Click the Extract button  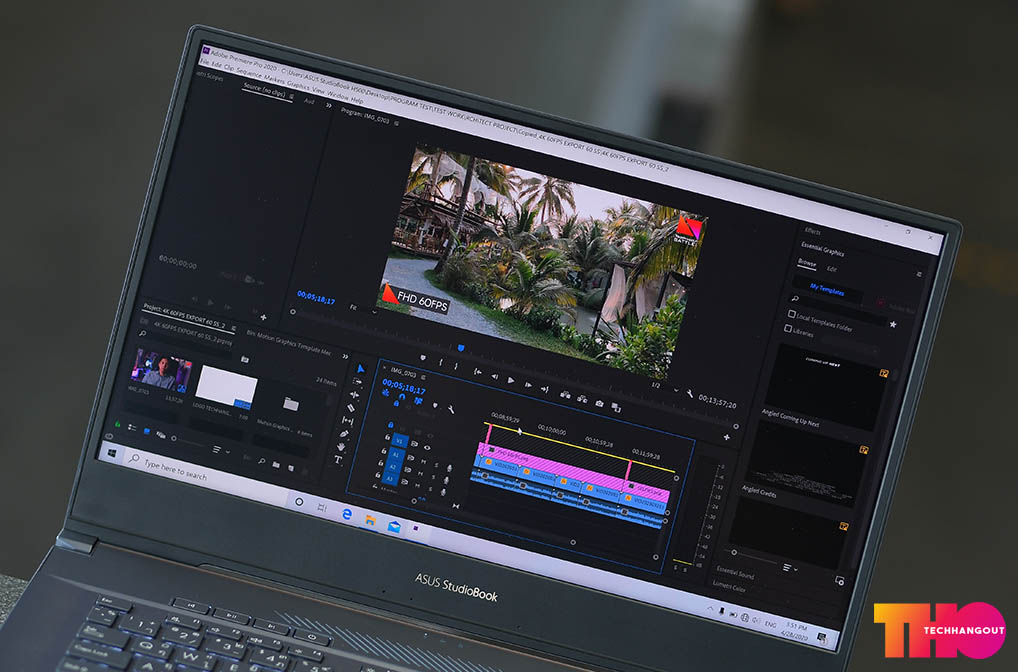pyautogui.click(x=582, y=399)
